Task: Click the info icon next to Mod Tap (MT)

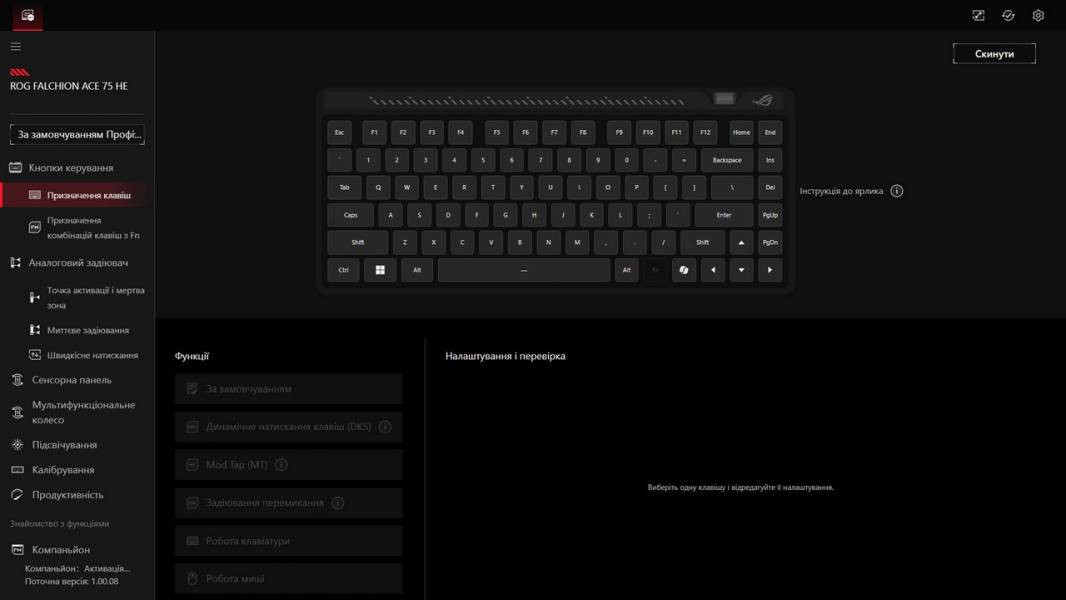Action: tap(281, 464)
